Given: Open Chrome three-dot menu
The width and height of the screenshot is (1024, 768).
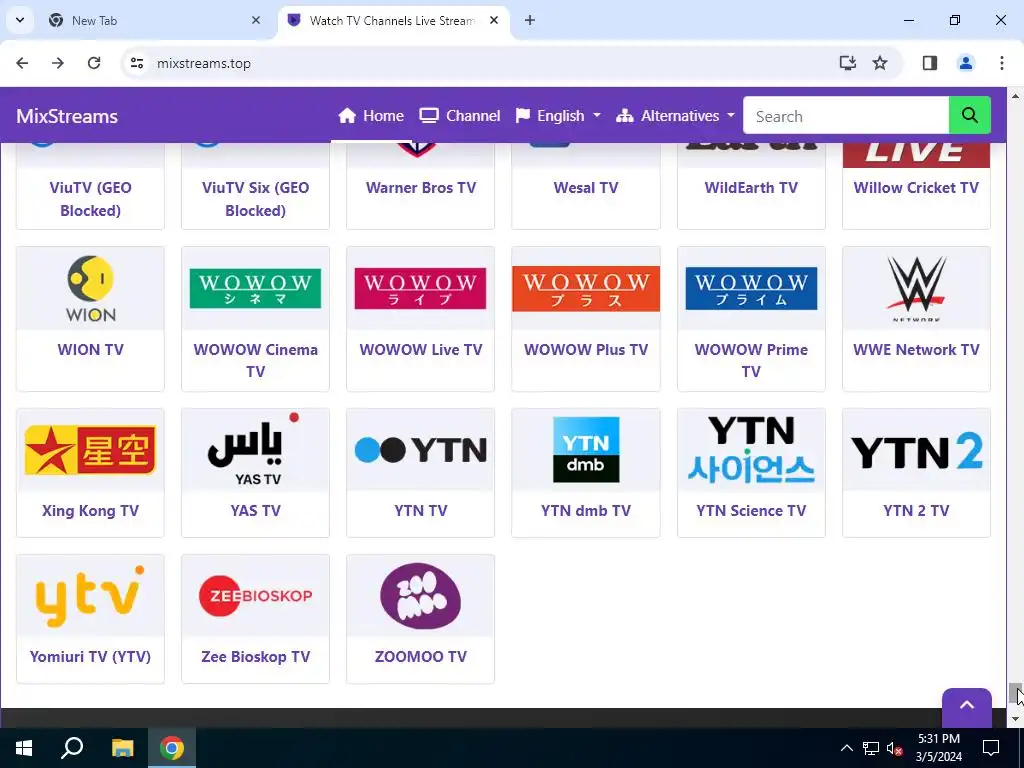Looking at the screenshot, I should point(1002,63).
